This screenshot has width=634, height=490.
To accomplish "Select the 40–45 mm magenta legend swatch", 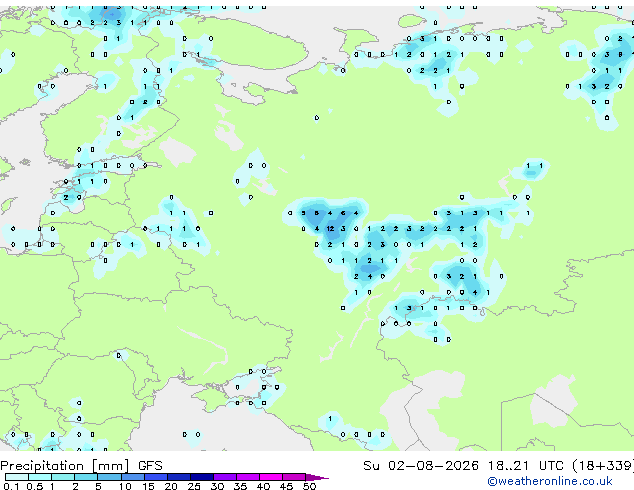I will (271, 477).
